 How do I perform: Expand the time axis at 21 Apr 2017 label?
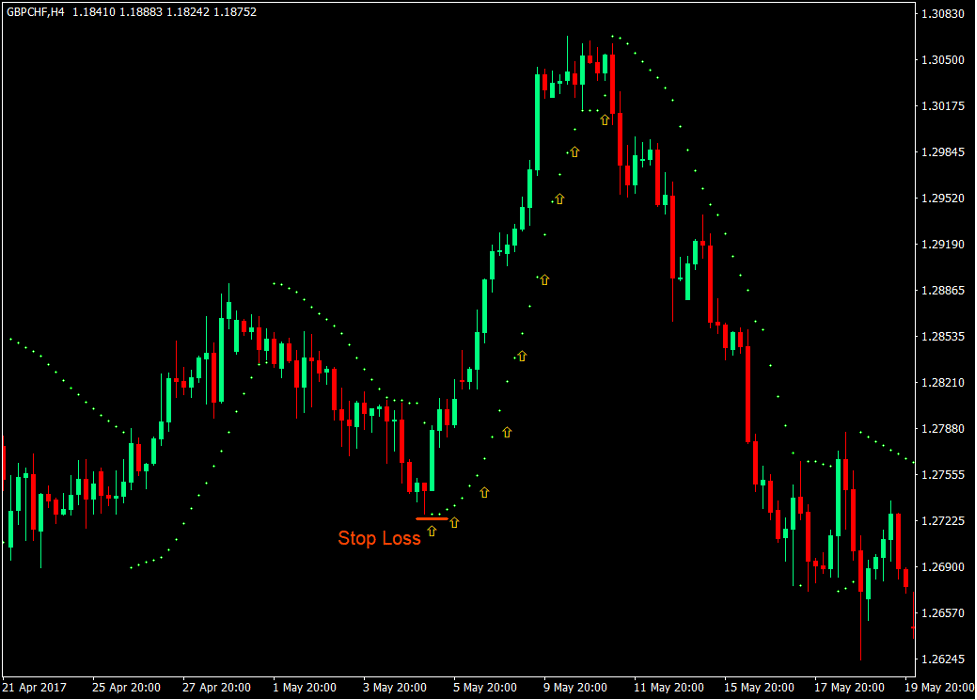[34, 688]
